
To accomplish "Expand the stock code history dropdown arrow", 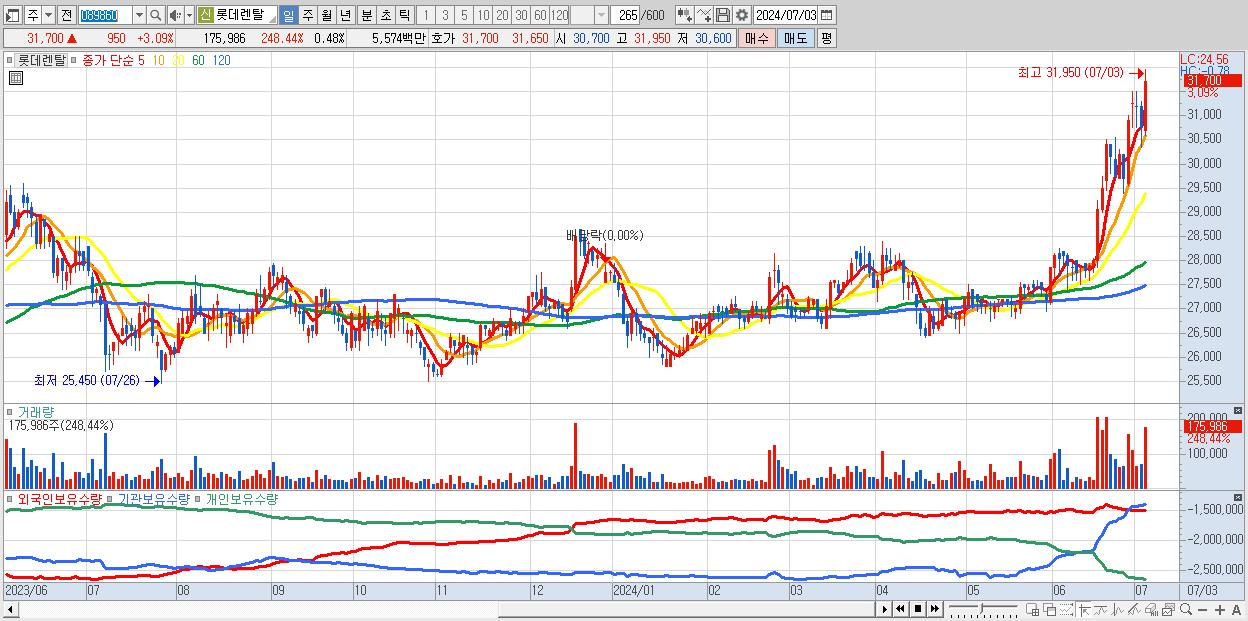I will tap(139, 15).
